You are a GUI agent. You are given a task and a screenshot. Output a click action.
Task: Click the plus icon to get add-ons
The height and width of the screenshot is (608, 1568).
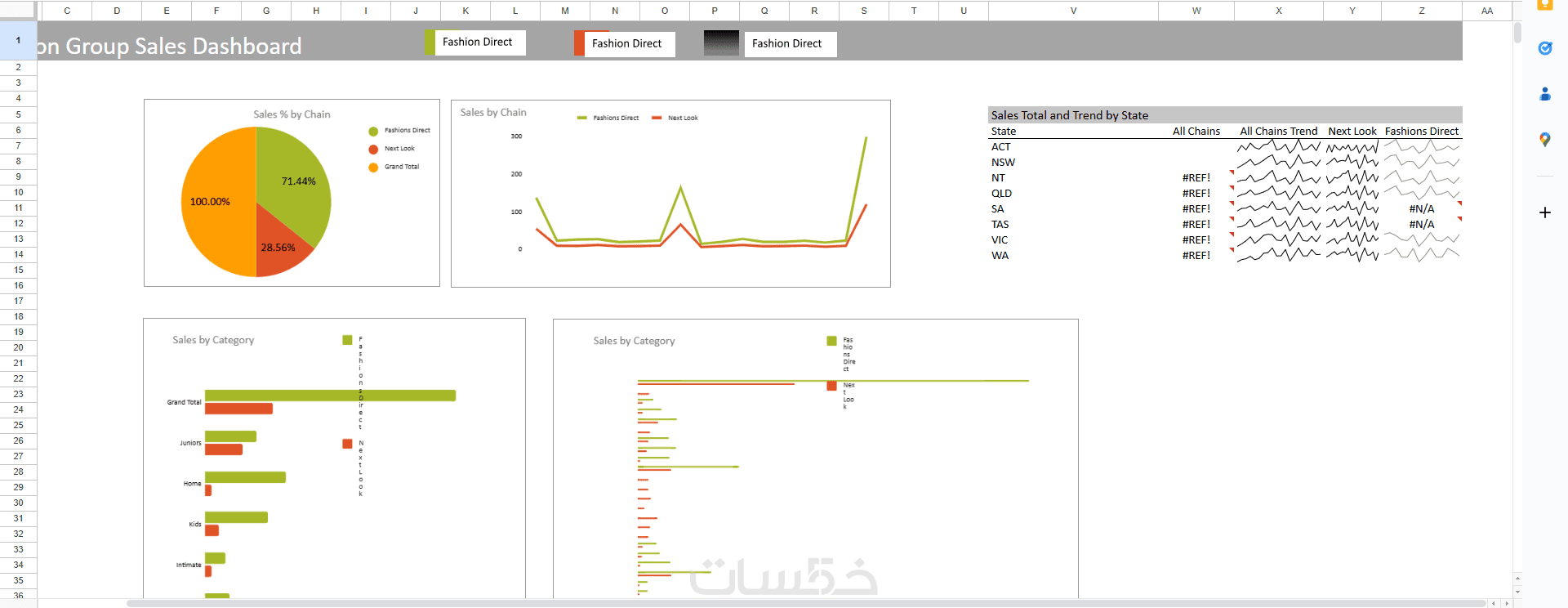coord(1544,212)
